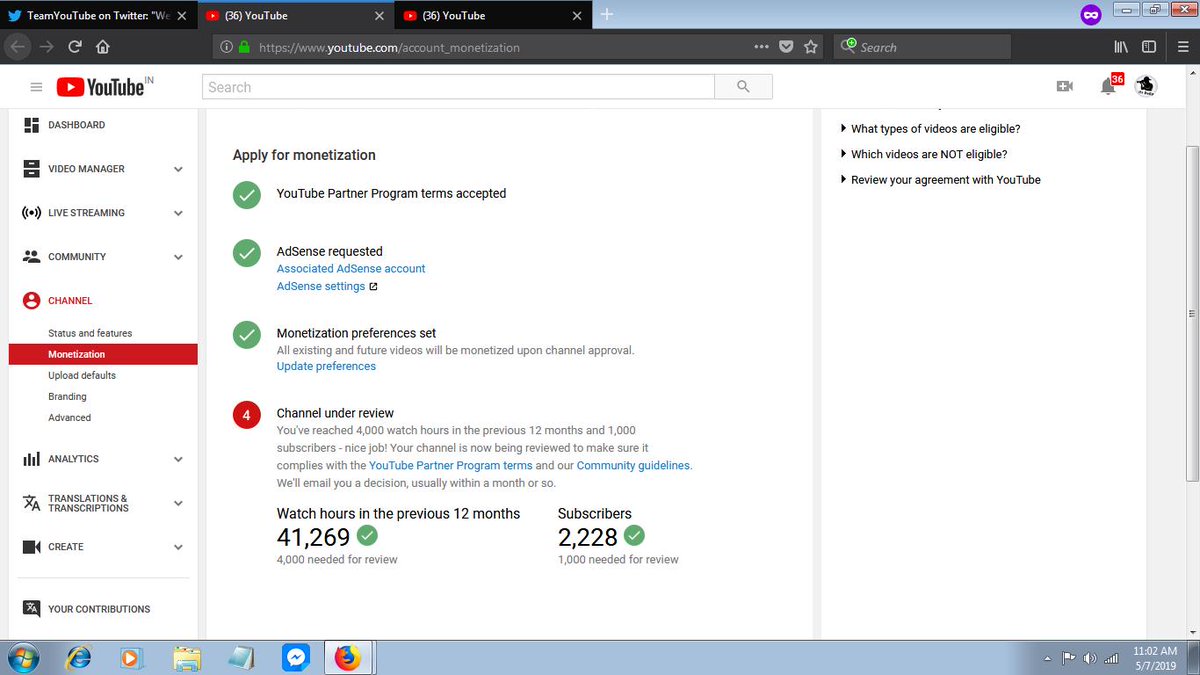The image size is (1200, 675).
Task: Show hidden tray icons arrow
Action: click(1047, 659)
